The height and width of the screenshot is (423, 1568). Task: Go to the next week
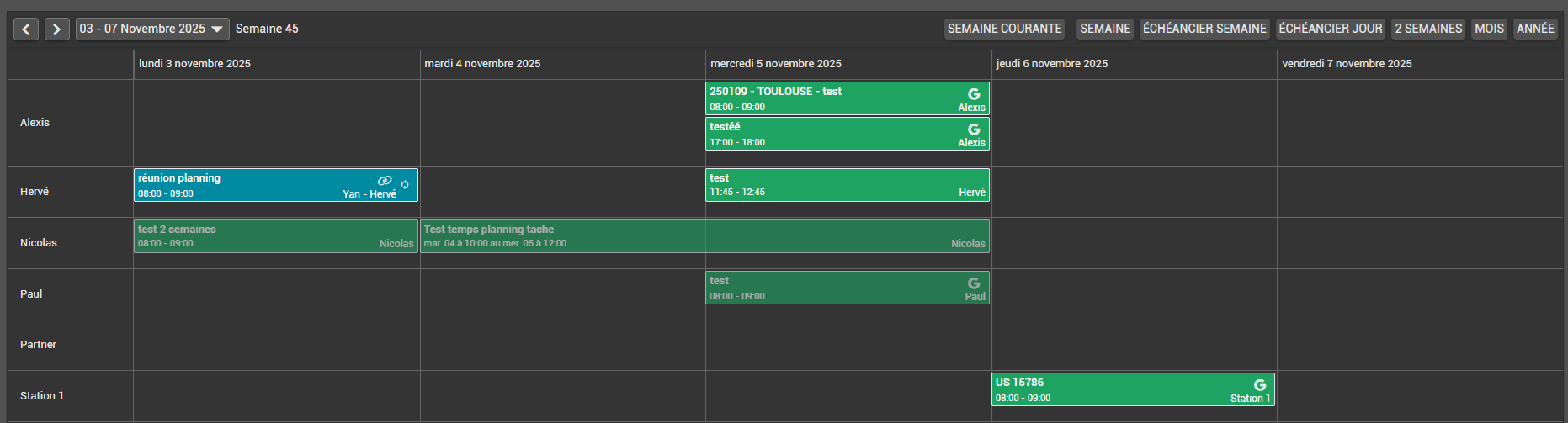[x=56, y=29]
